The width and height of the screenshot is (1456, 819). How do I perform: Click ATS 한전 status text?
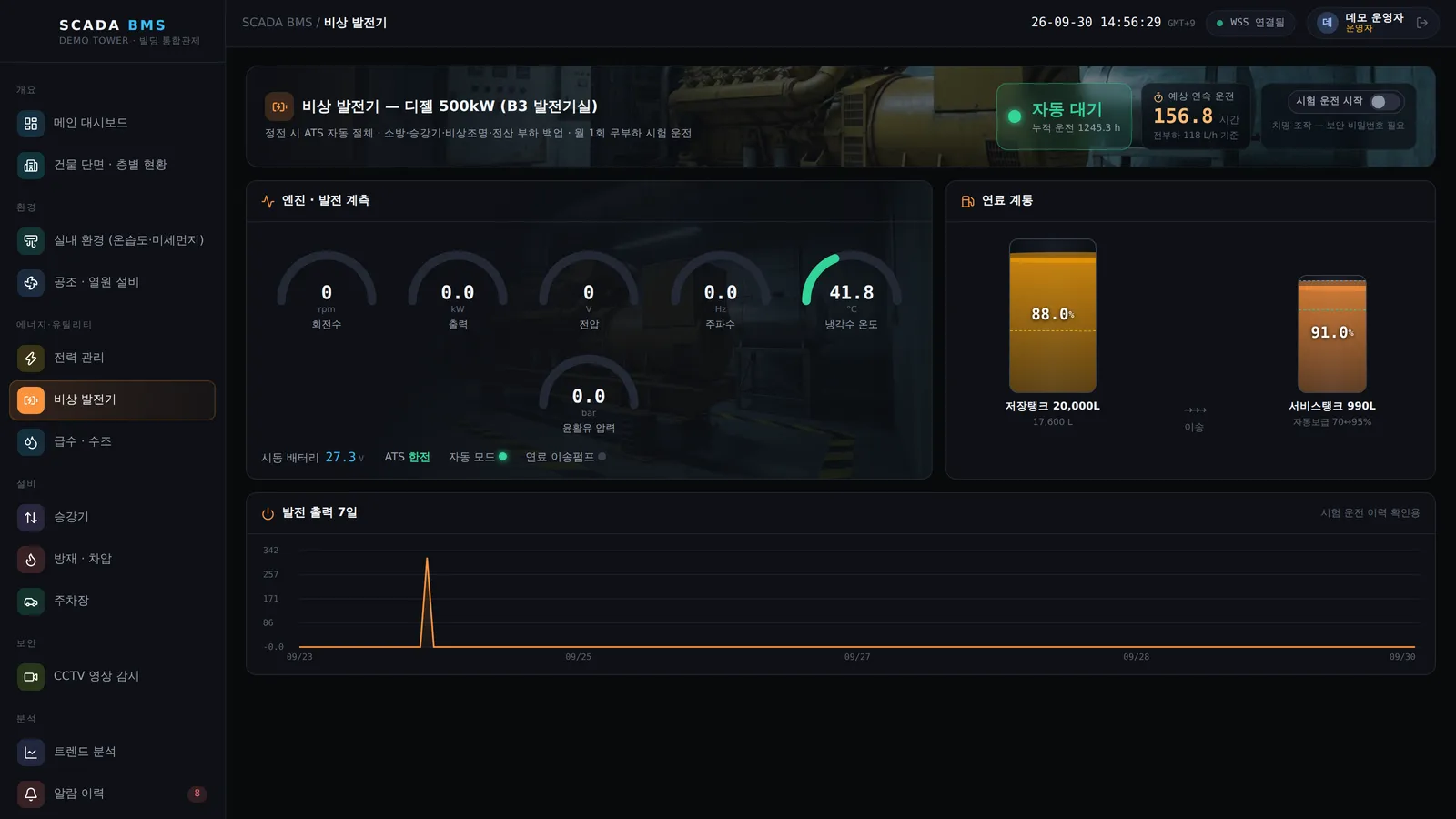click(407, 457)
